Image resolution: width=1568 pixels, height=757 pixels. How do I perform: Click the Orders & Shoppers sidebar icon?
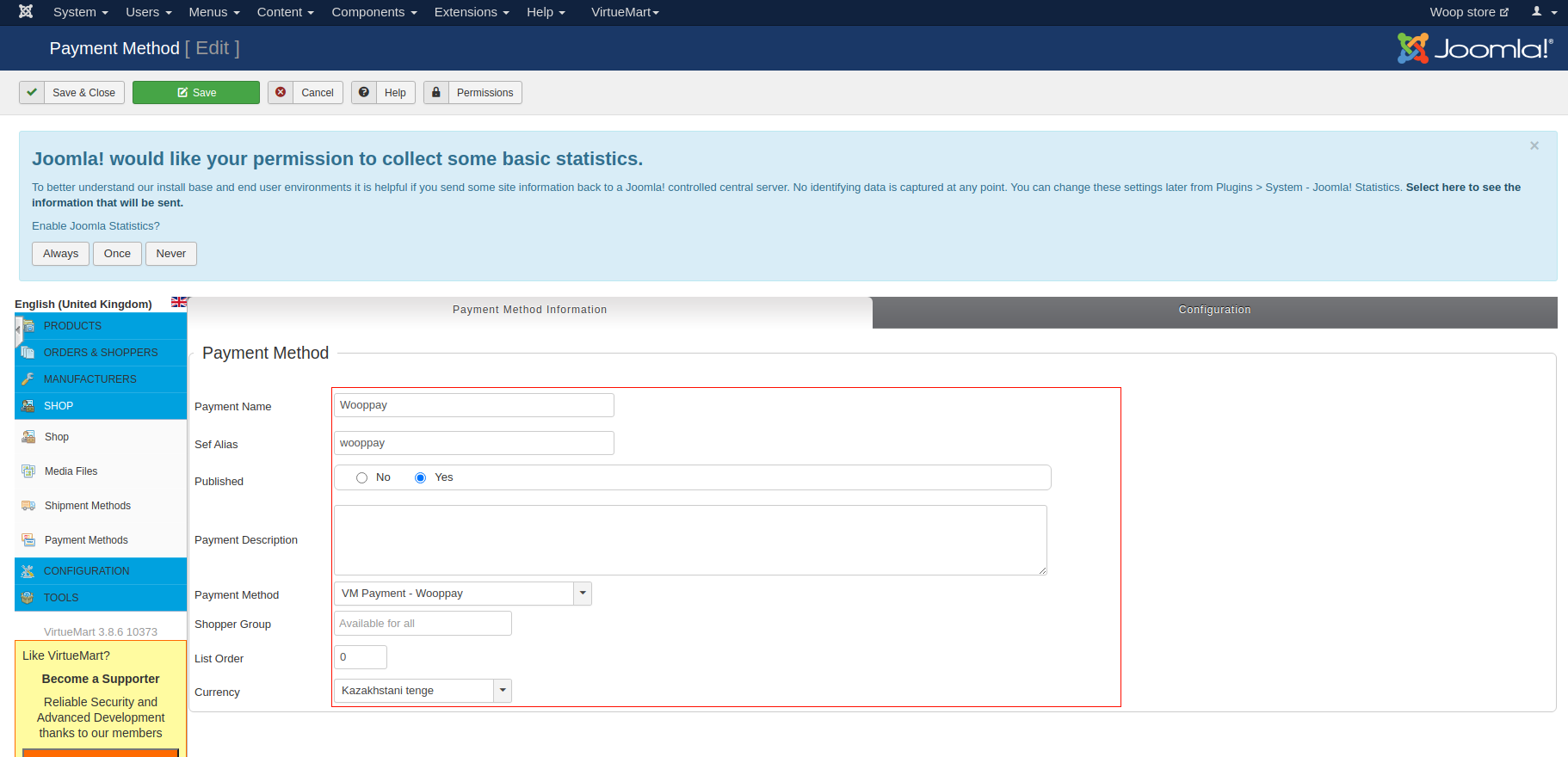pos(28,353)
